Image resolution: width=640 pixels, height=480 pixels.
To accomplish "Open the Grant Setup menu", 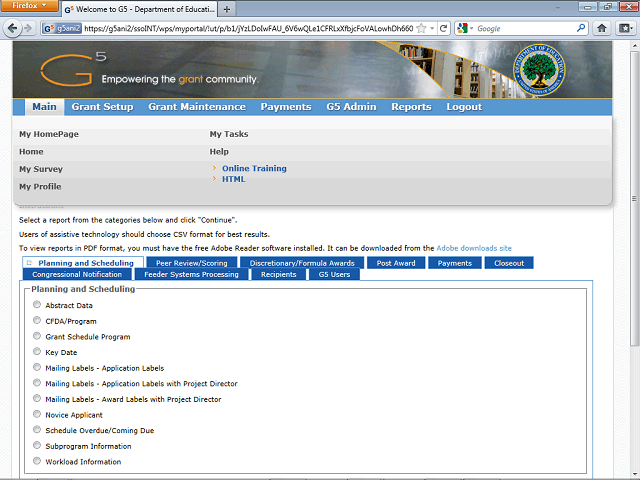I will click(x=102, y=107).
